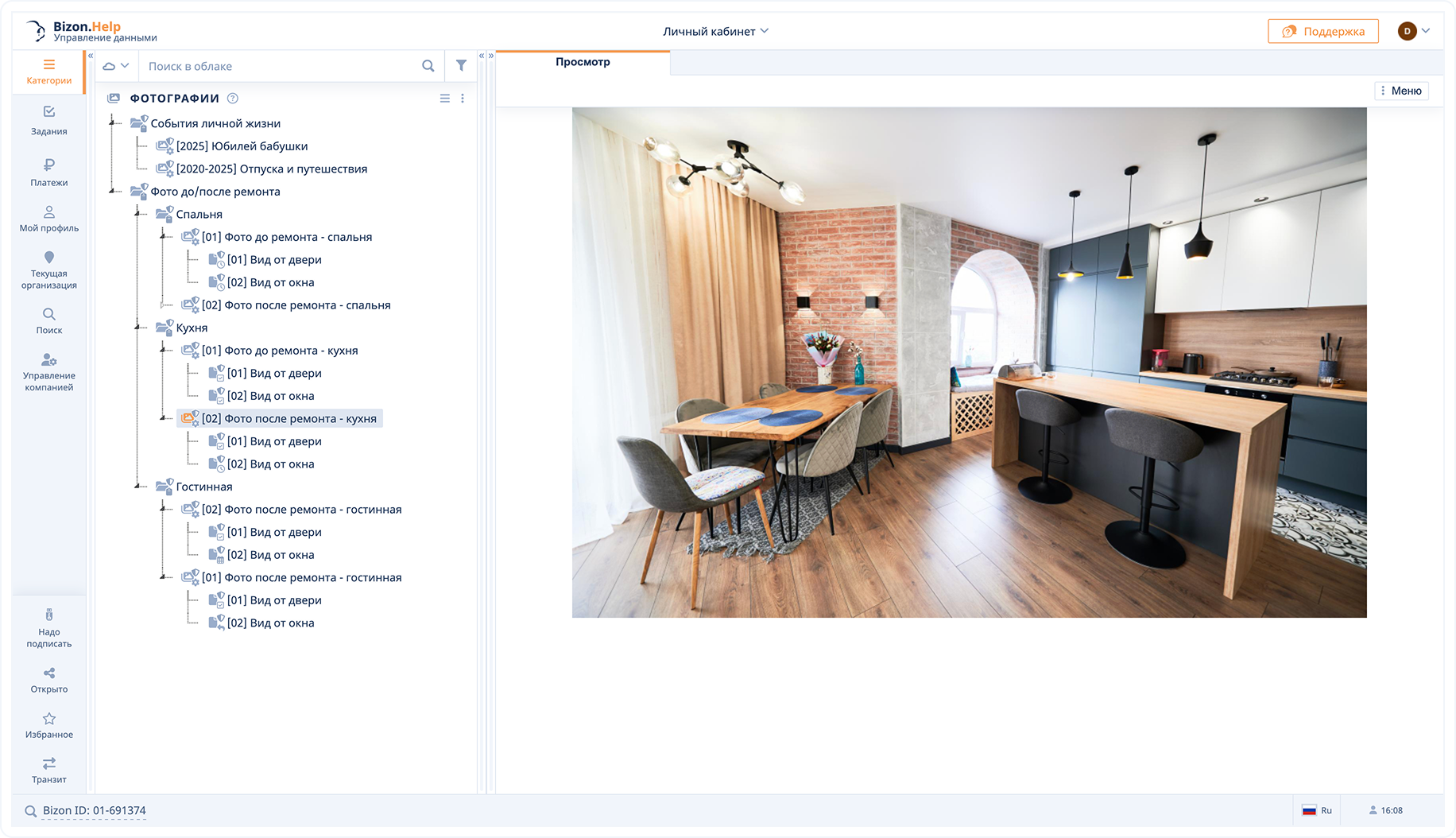
Task: Click the Поиск в облаке search field
Action: 278,66
